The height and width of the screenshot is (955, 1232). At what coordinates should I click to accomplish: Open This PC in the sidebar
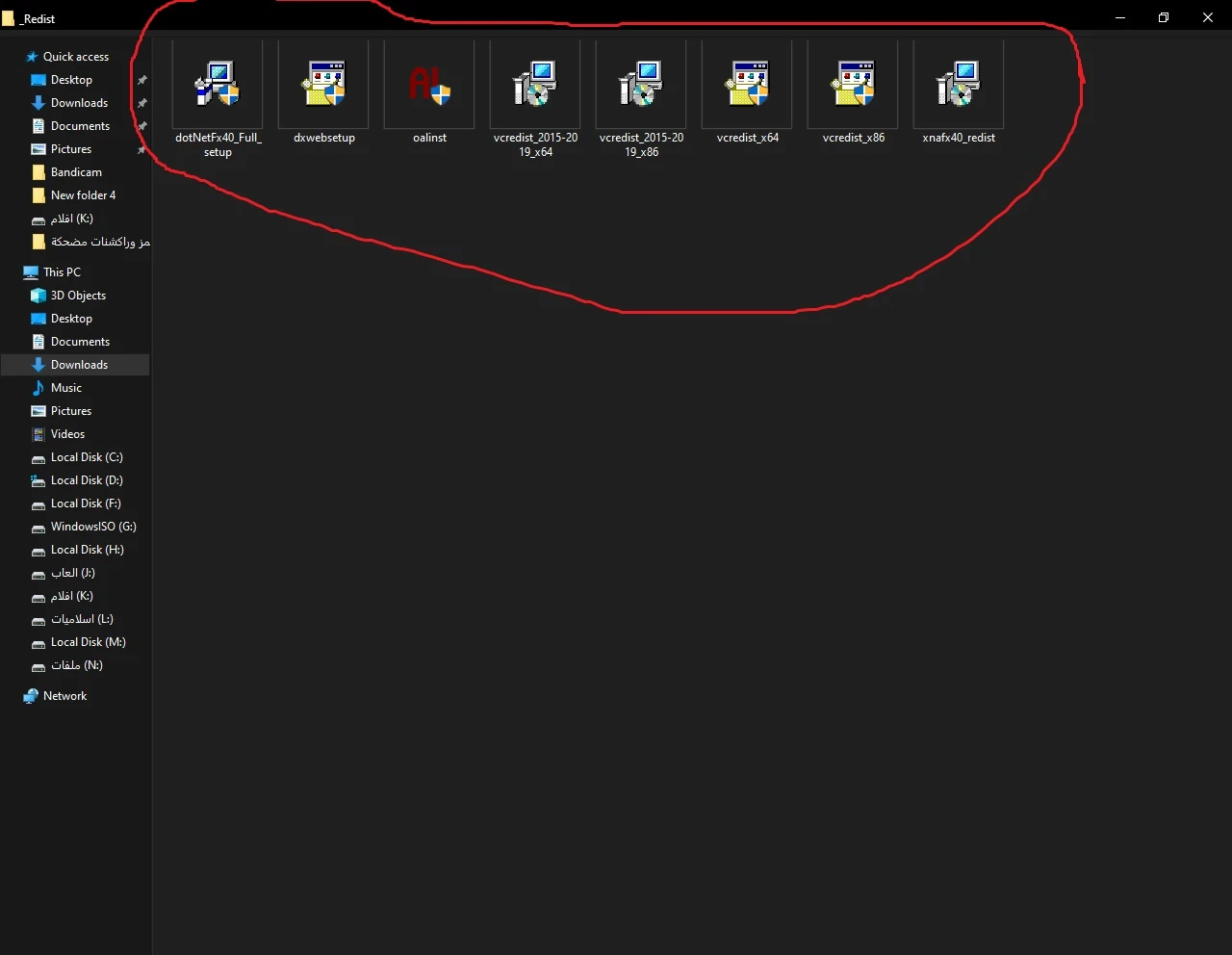(62, 272)
